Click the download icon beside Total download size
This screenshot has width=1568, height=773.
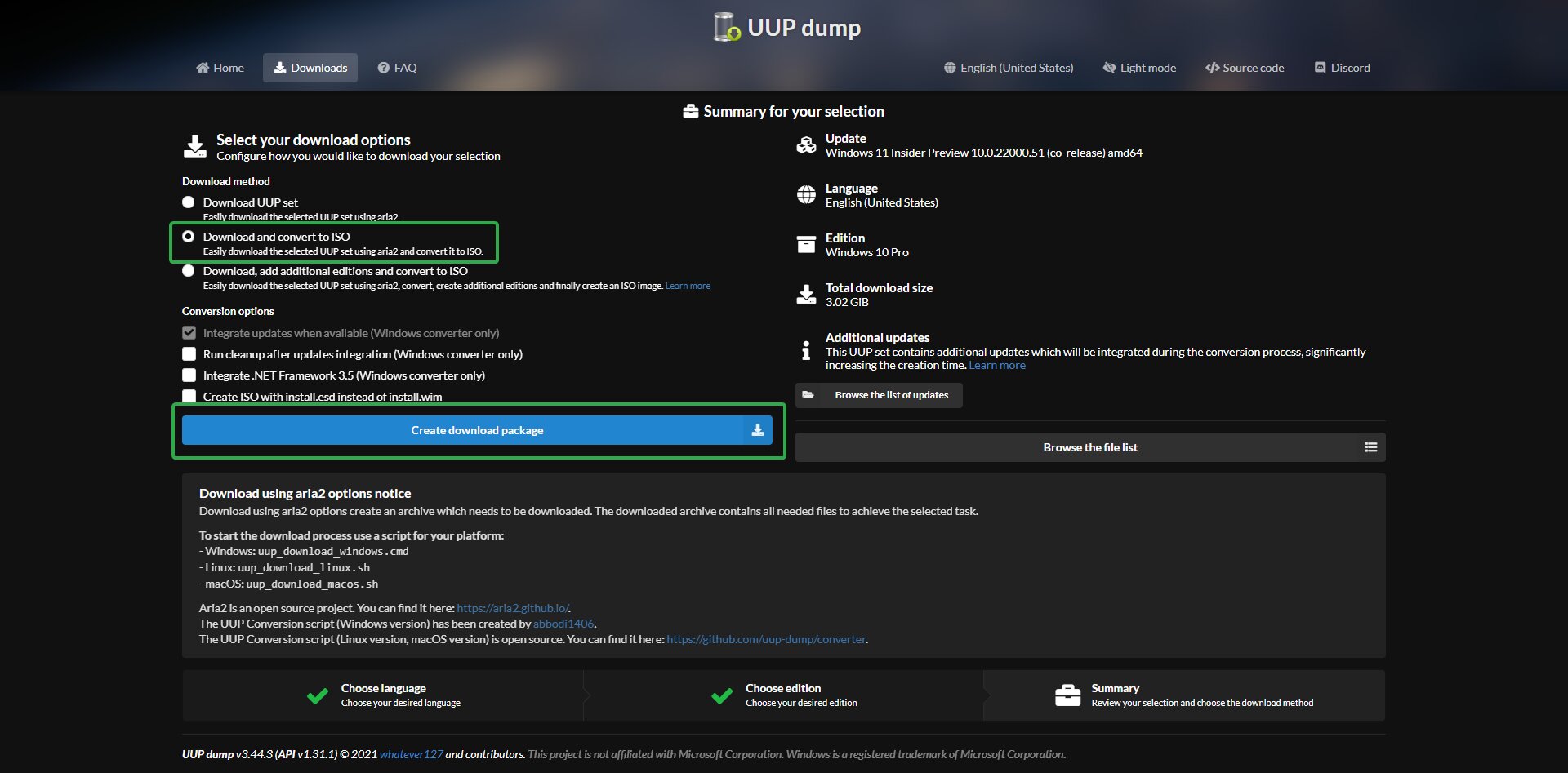[x=806, y=295]
